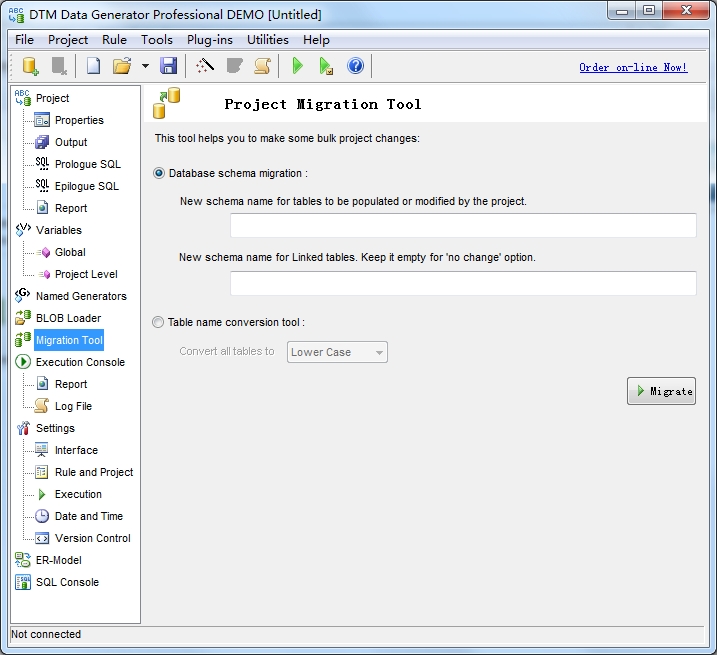Click the green run project play icon

297,66
